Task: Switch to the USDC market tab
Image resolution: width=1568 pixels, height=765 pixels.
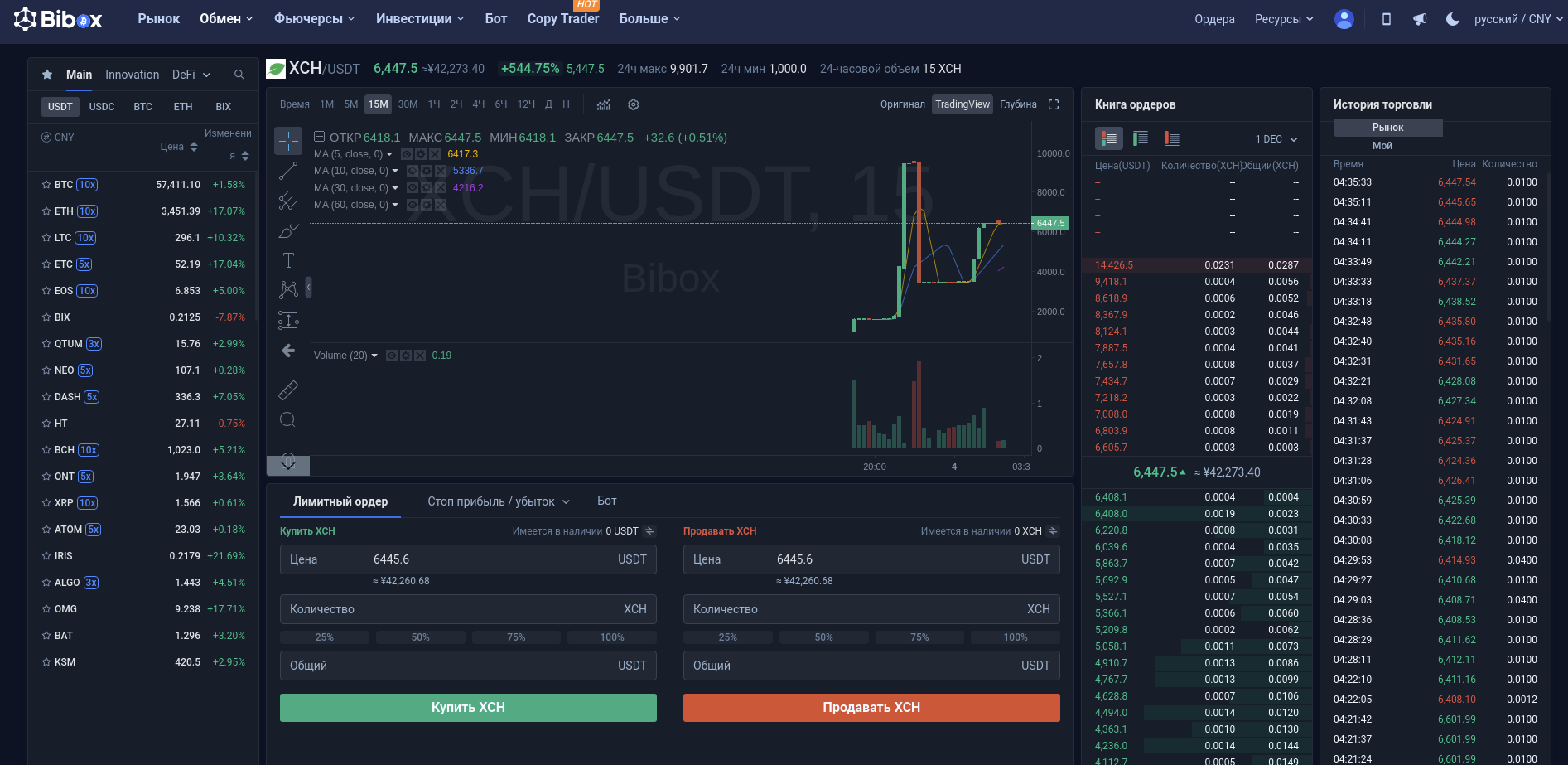Action: [102, 107]
